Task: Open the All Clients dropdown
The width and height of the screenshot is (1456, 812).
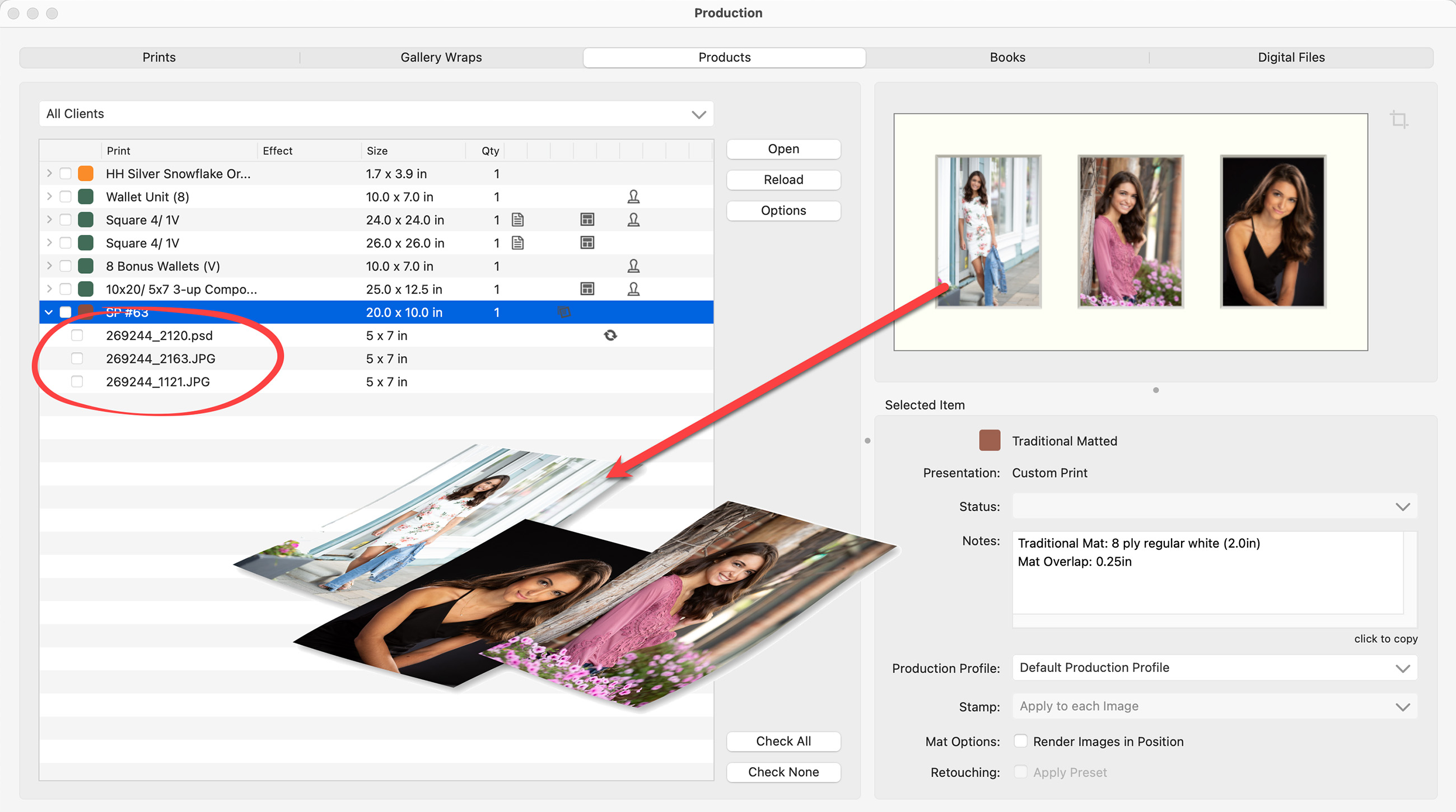Action: point(376,114)
